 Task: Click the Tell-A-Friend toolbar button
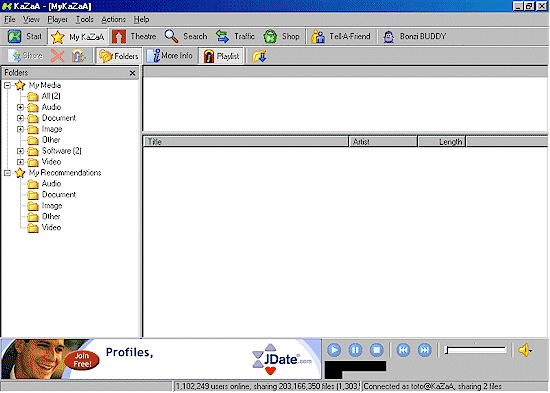(341, 36)
